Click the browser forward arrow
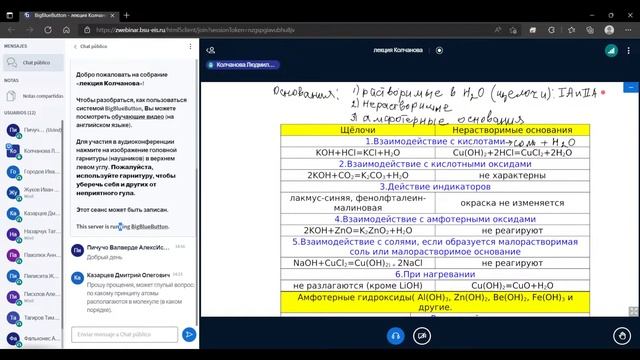The height and width of the screenshot is (360, 640). click(29, 30)
